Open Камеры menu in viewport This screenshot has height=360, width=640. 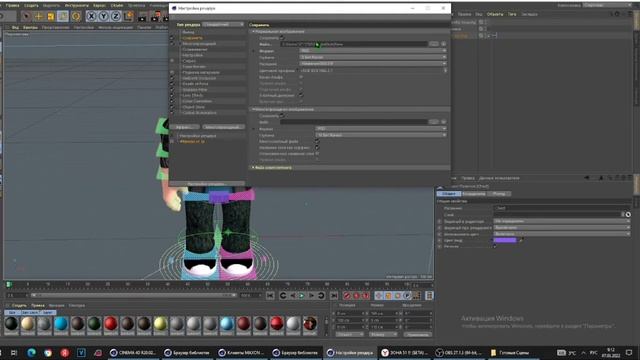[x=30, y=27]
